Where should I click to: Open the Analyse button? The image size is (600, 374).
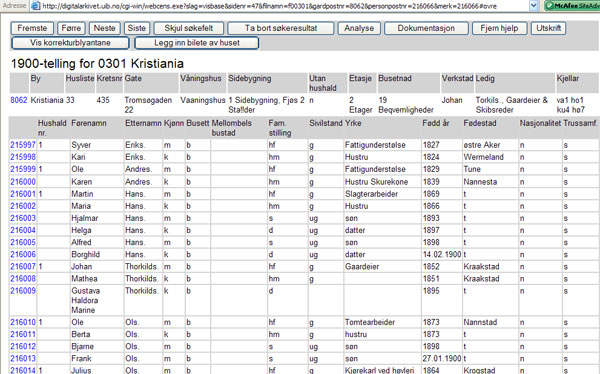(x=359, y=28)
